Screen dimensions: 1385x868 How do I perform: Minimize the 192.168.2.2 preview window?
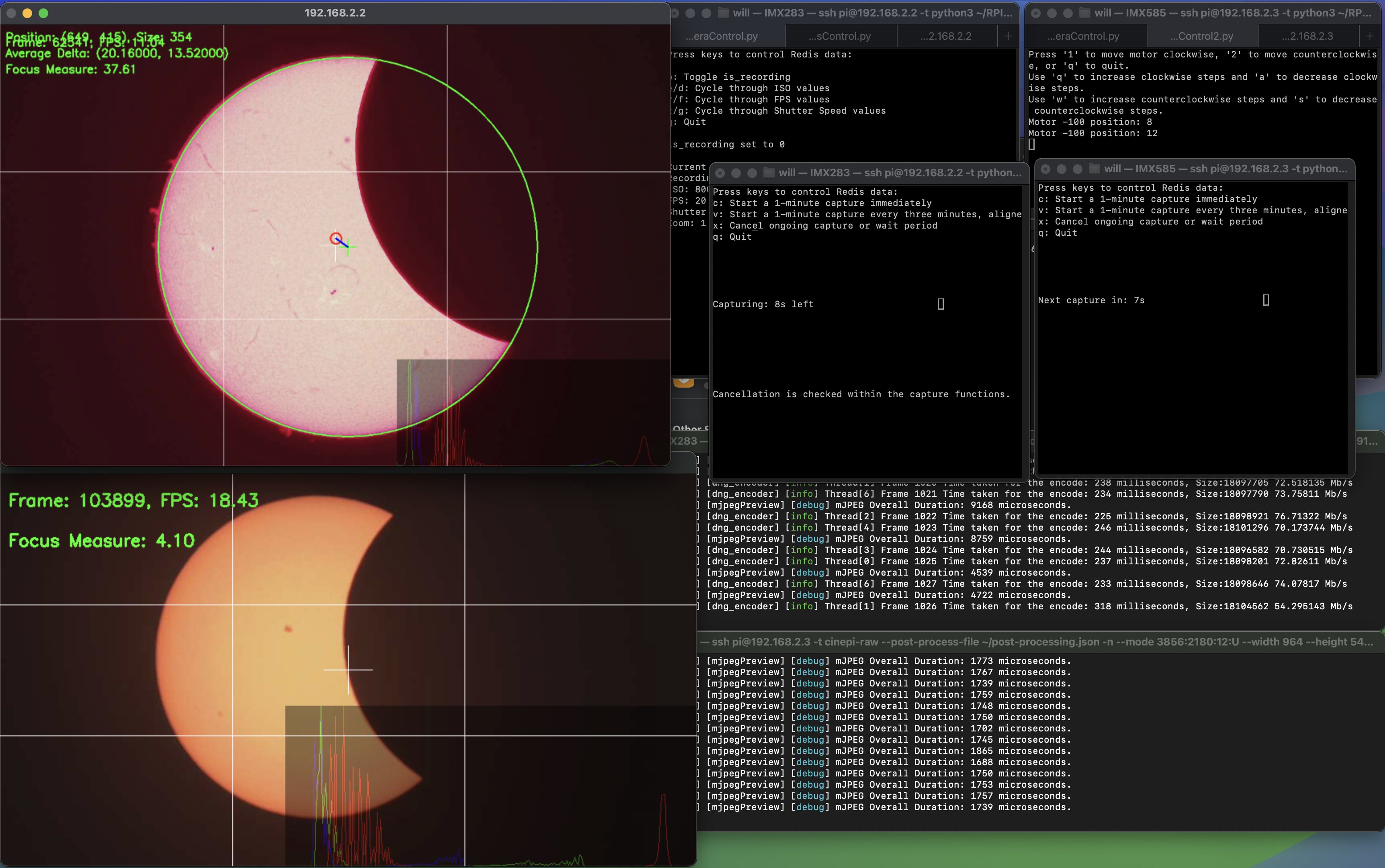click(27, 12)
